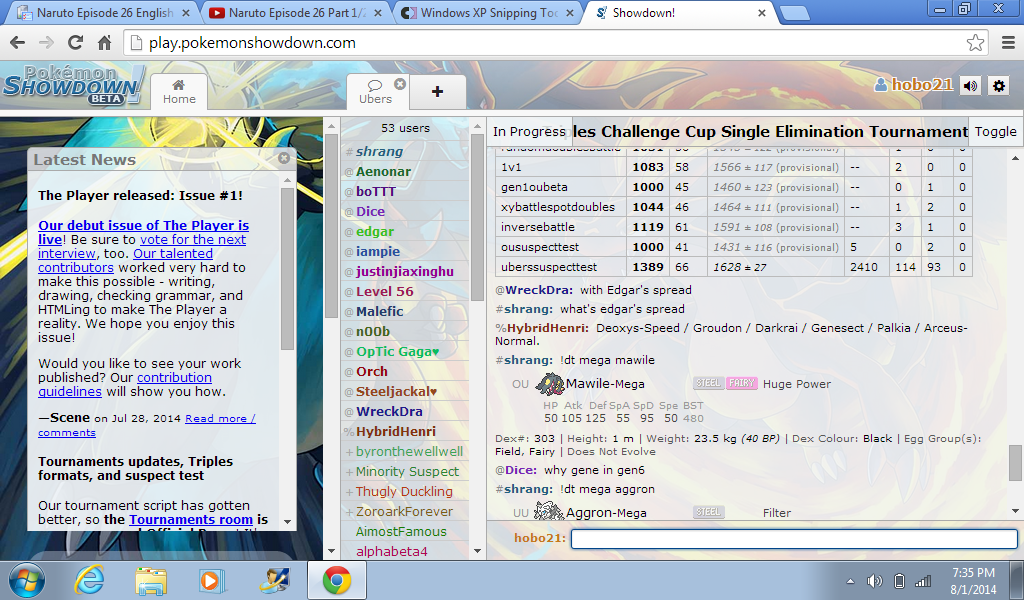This screenshot has height=600, width=1024.
Task: Go back using browser back arrow
Action: (18, 43)
